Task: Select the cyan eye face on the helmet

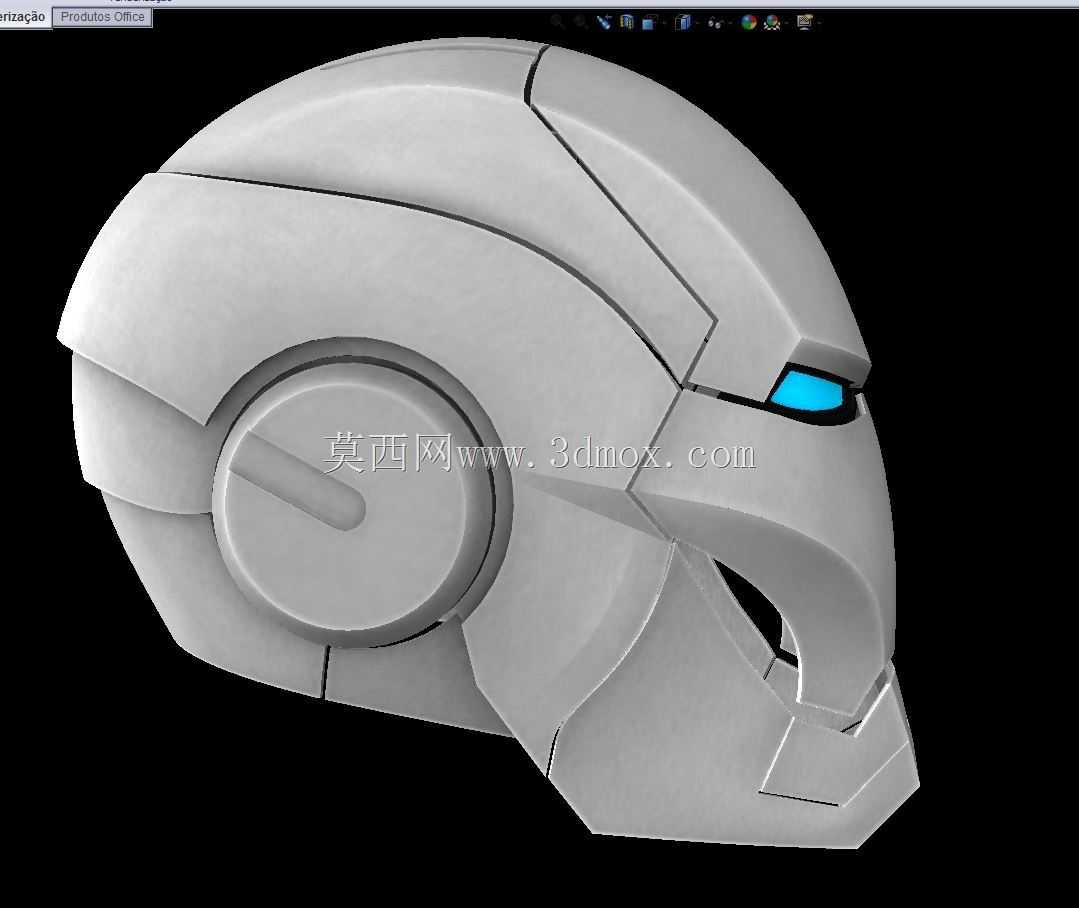Action: tap(806, 390)
